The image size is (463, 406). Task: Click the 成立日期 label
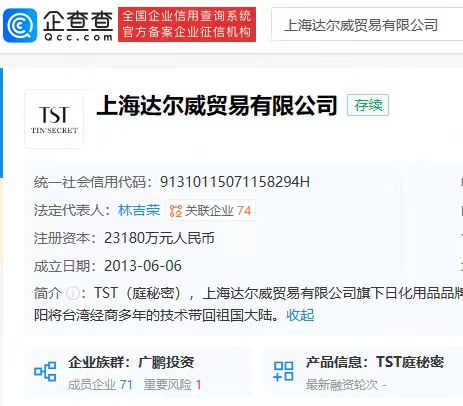click(x=65, y=266)
